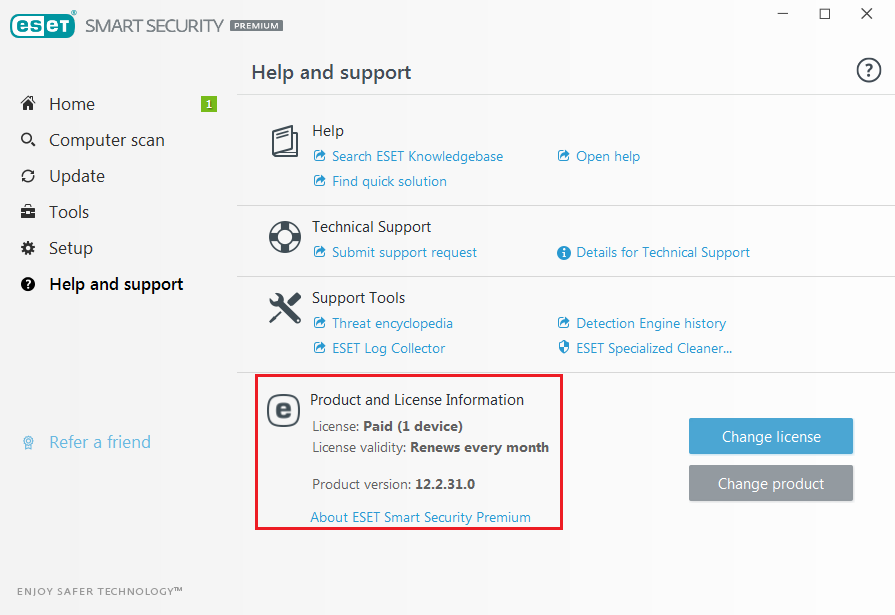The height and width of the screenshot is (615, 895).
Task: Click the external link icon before Open help
Action: pos(563,156)
